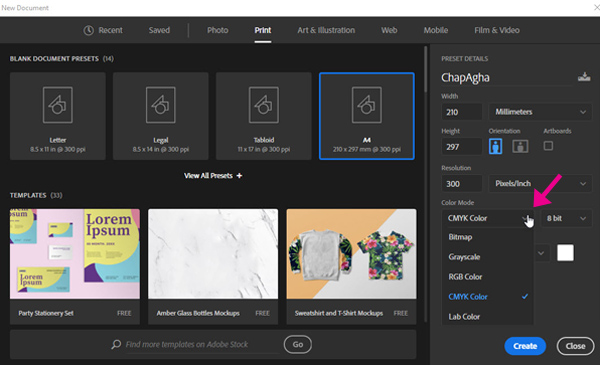This screenshot has width=600, height=365.
Task: Close the New Document dialog window
Action: coord(597,8)
